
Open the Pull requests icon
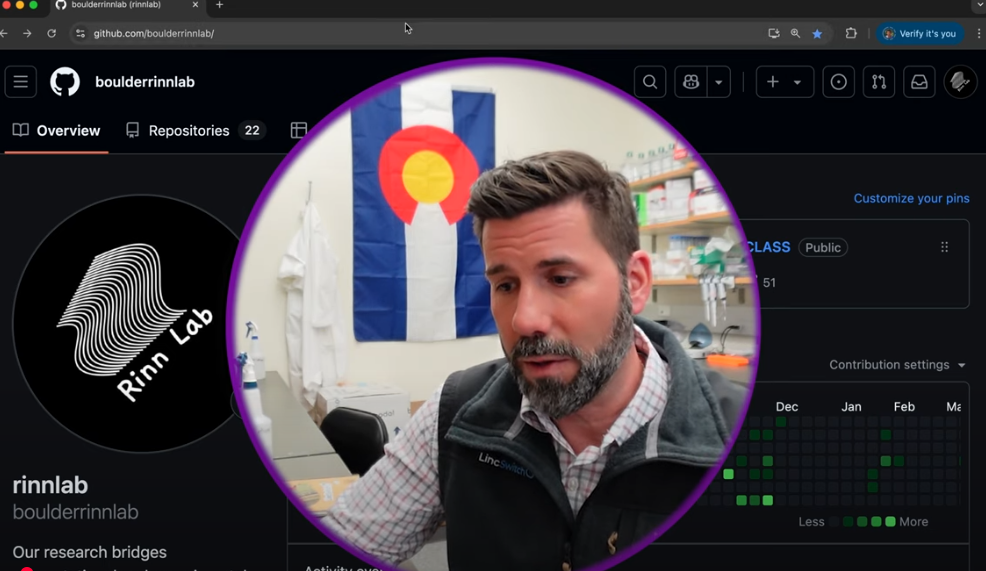(879, 82)
